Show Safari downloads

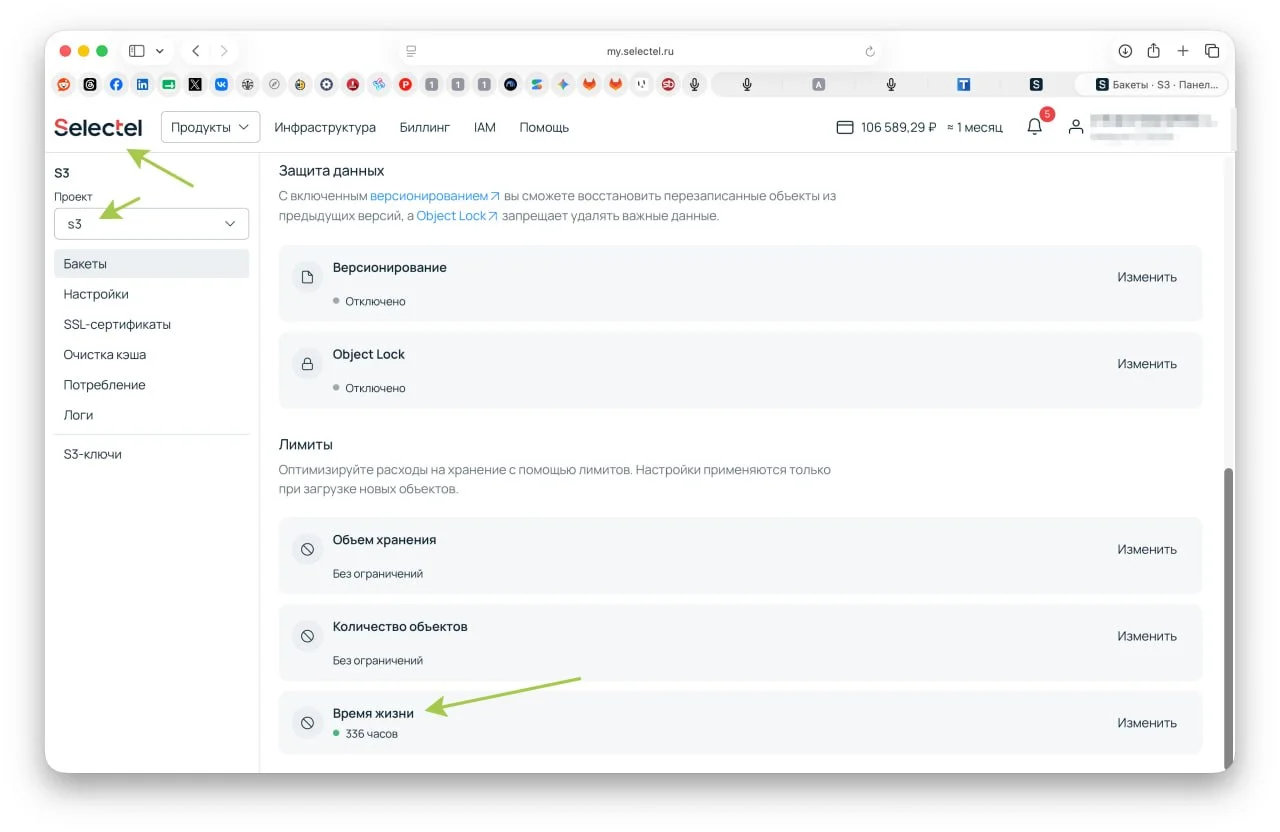tap(1125, 51)
